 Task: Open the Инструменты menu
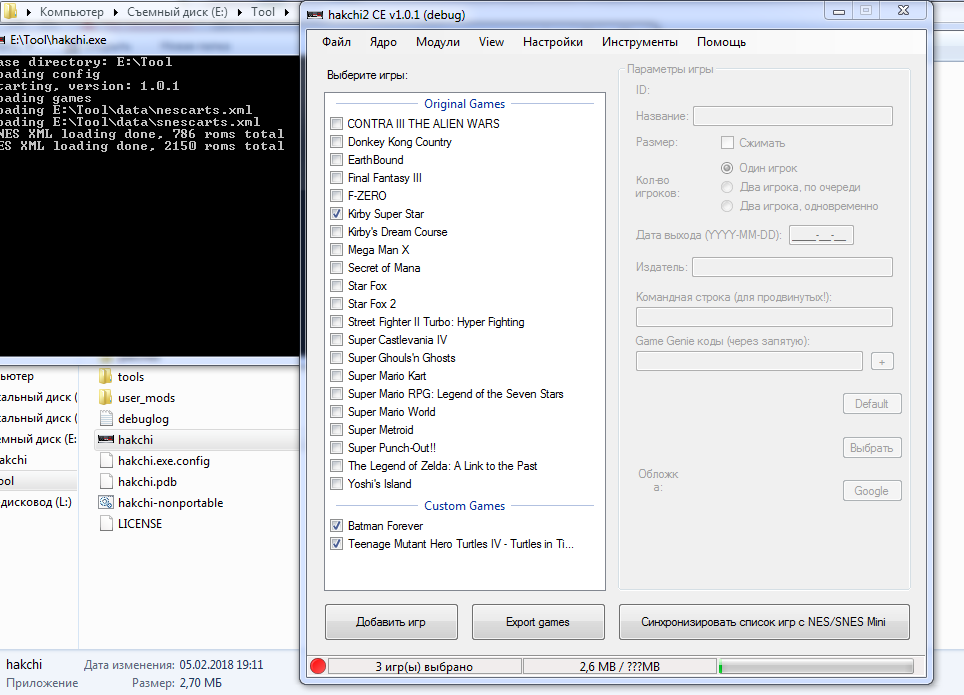tap(639, 42)
